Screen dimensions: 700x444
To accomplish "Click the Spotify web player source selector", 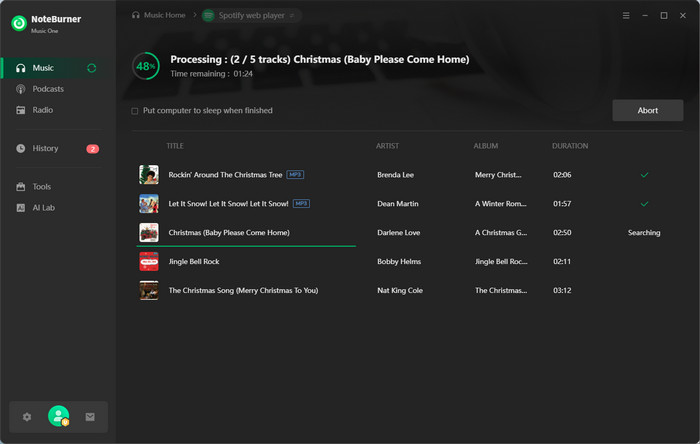I will click(x=251, y=16).
